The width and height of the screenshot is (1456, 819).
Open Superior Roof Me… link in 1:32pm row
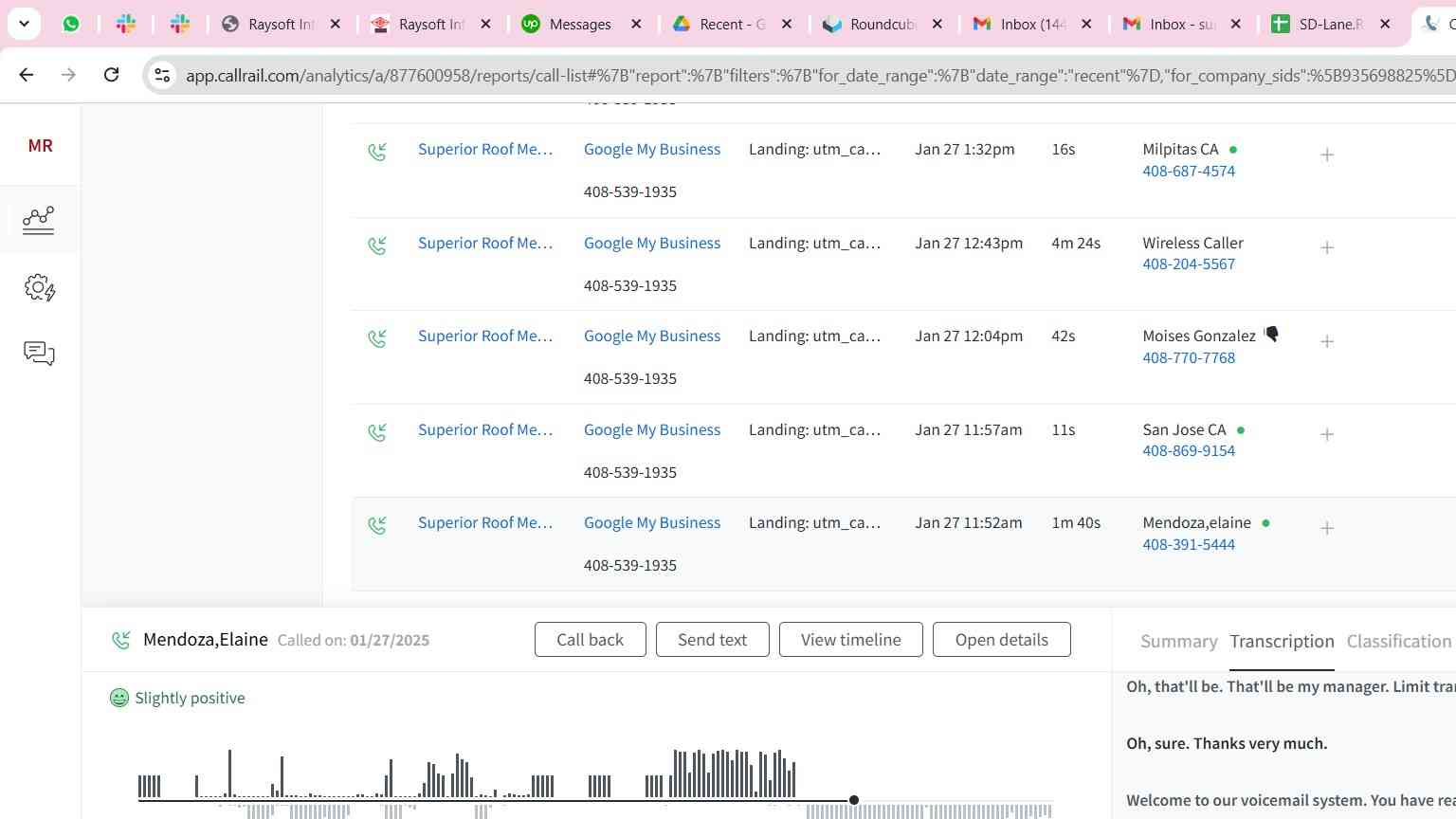pyautogui.click(x=485, y=149)
